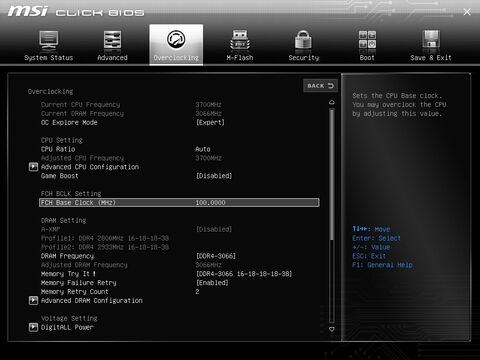The width and height of the screenshot is (480, 360).
Task: Open the Advanced settings icon
Action: tap(112, 40)
